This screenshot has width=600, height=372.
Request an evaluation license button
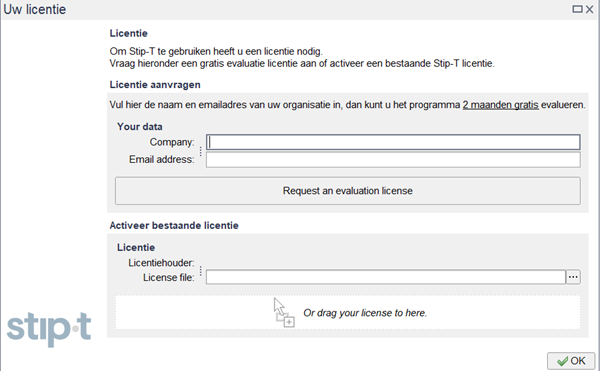pyautogui.click(x=347, y=191)
